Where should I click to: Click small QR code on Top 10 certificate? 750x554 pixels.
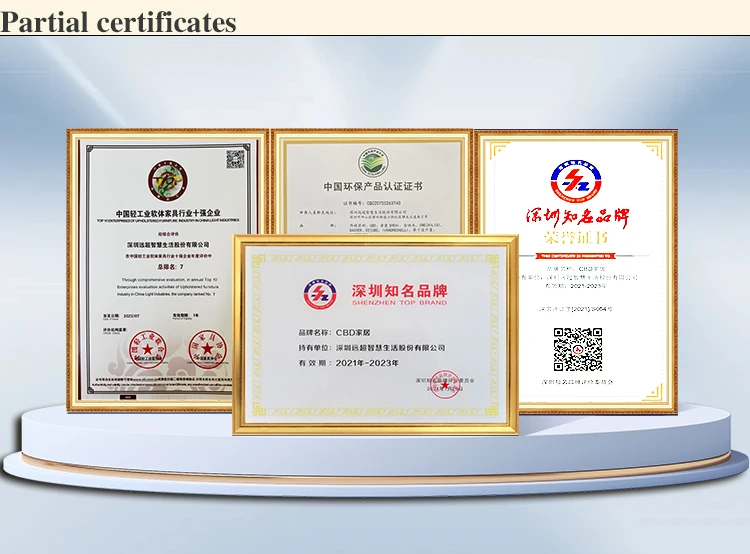click(235, 159)
